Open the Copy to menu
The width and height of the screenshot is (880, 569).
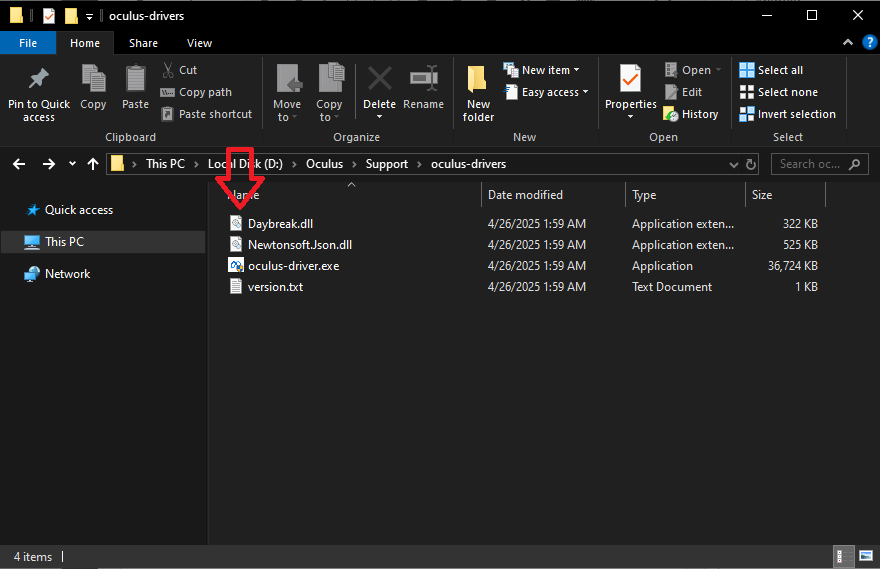329,93
